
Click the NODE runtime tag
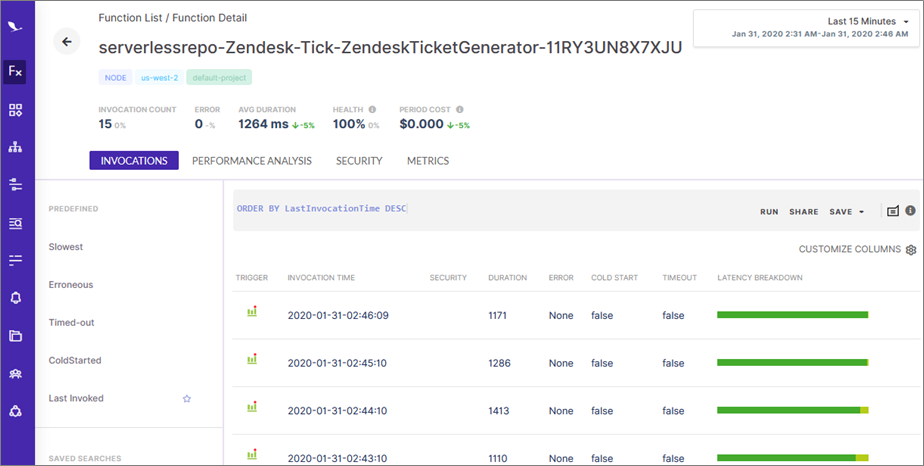[116, 78]
